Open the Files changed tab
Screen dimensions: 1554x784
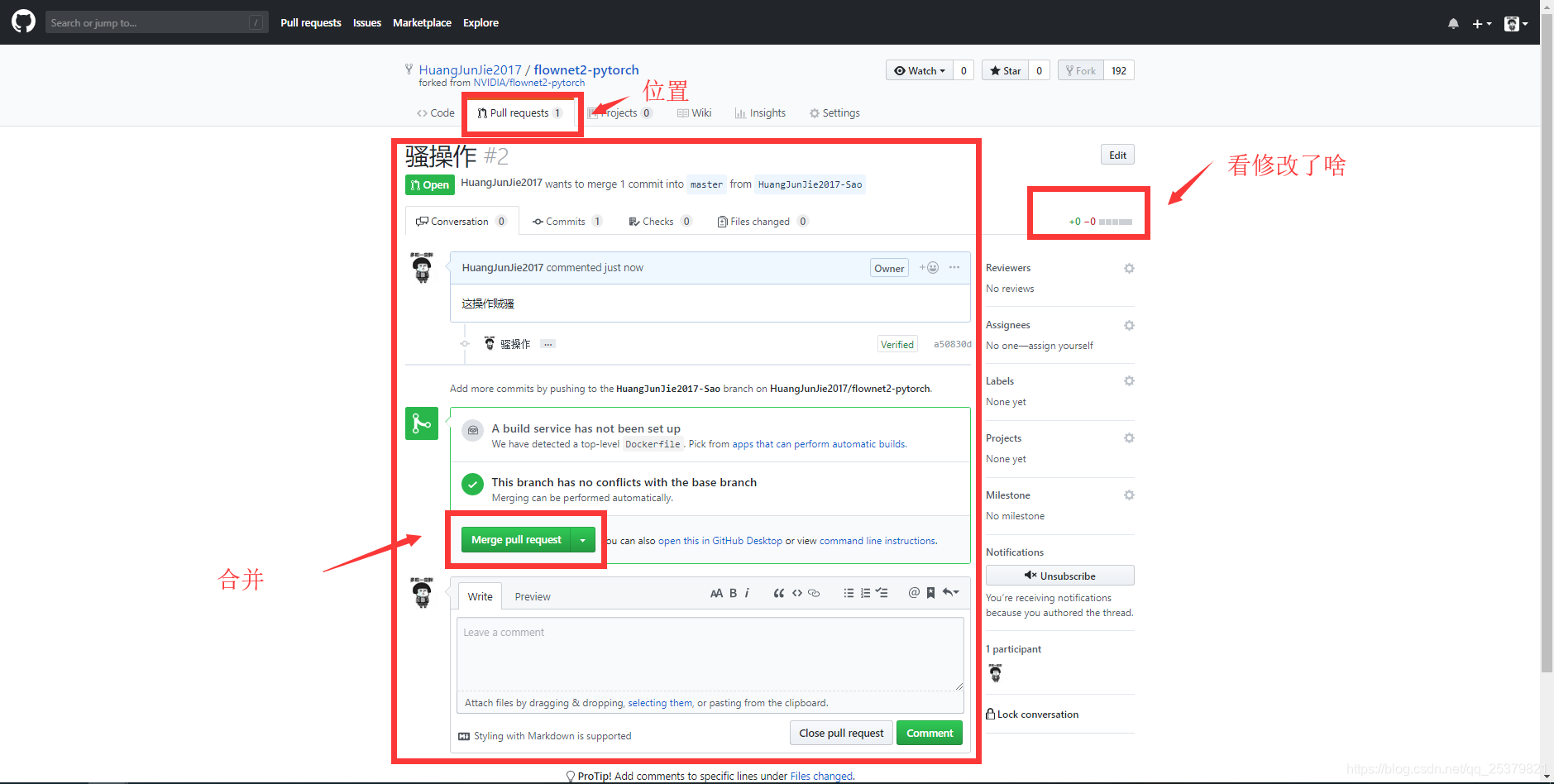pyautogui.click(x=763, y=221)
